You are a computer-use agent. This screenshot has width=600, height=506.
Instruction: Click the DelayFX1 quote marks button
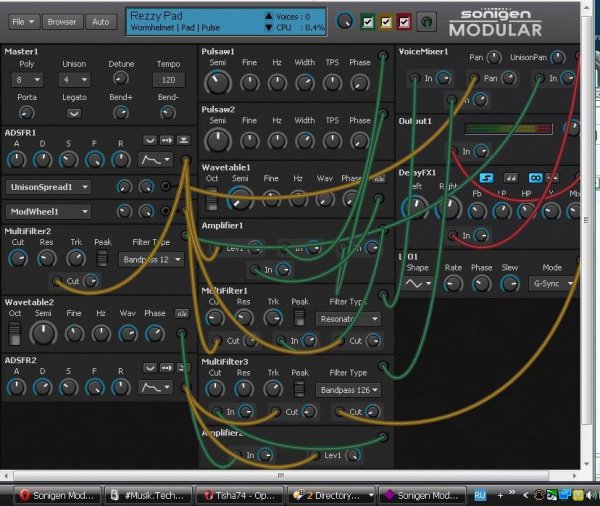click(511, 178)
